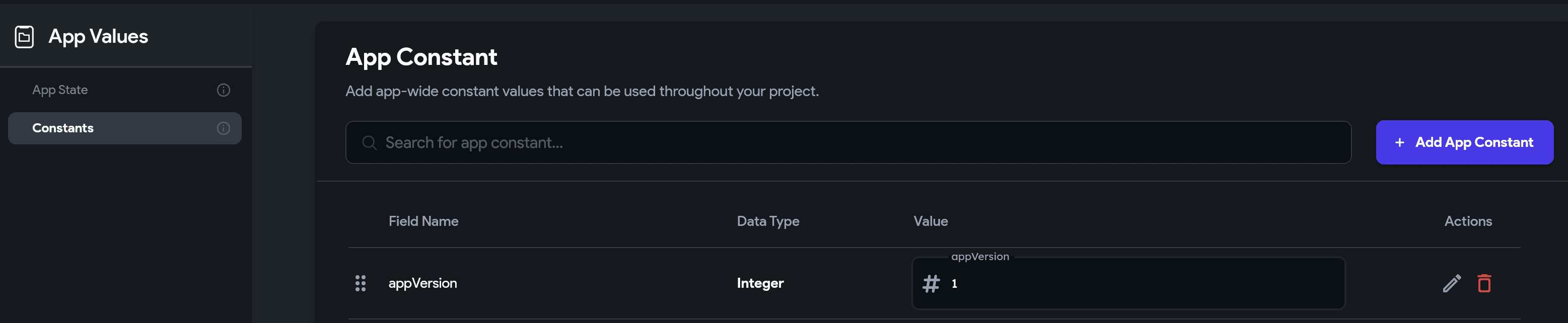Viewport: 1568px width, 323px height.
Task: Show info for Constants
Action: [x=224, y=128]
